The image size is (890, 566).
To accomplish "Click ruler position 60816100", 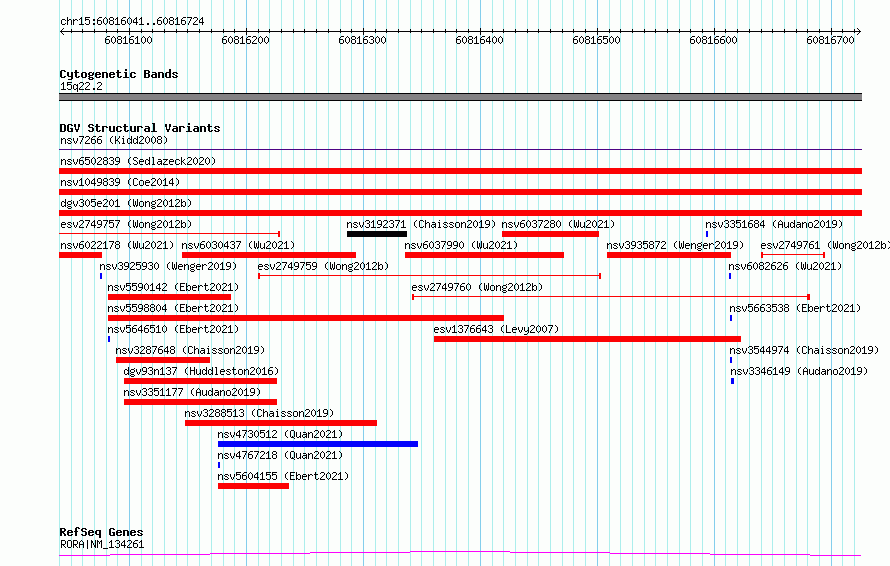I will point(128,40).
